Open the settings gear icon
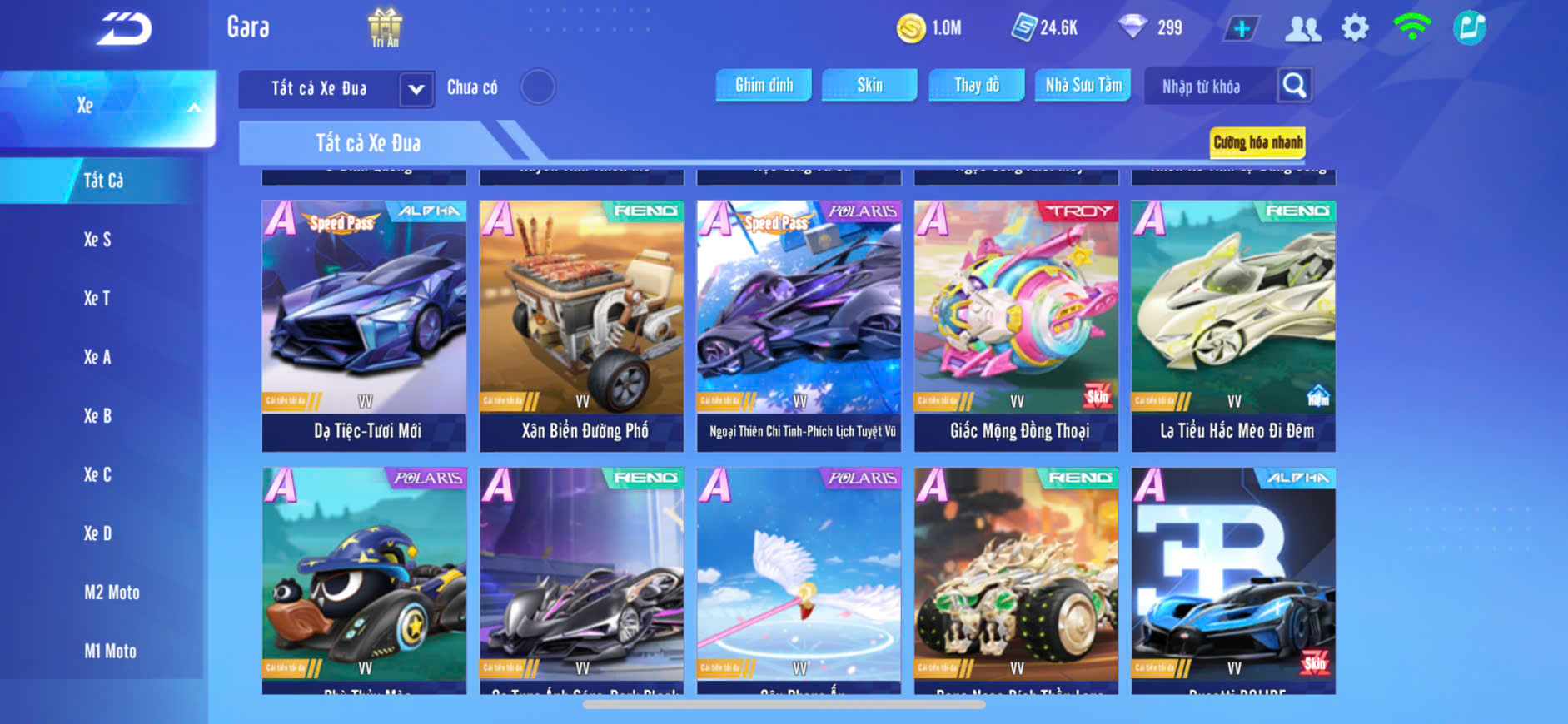The width and height of the screenshot is (1568, 724). click(1355, 28)
